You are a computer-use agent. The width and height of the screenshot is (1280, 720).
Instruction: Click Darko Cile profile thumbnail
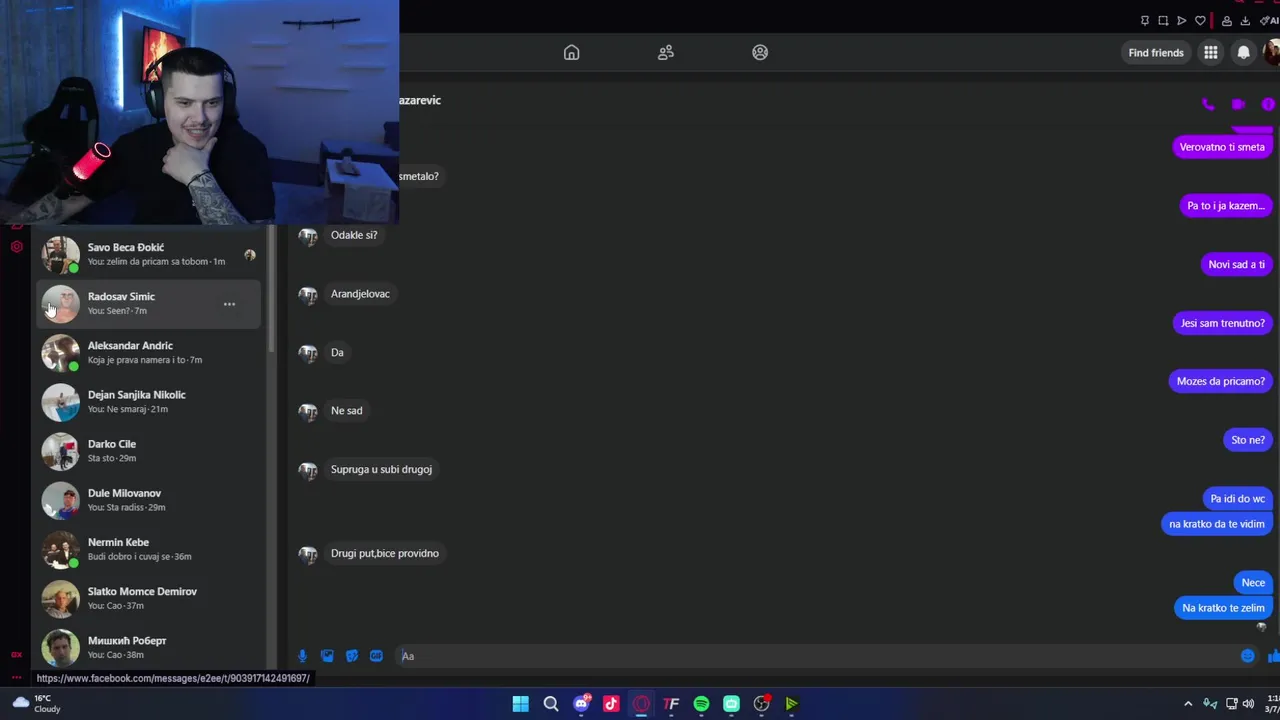(60, 451)
